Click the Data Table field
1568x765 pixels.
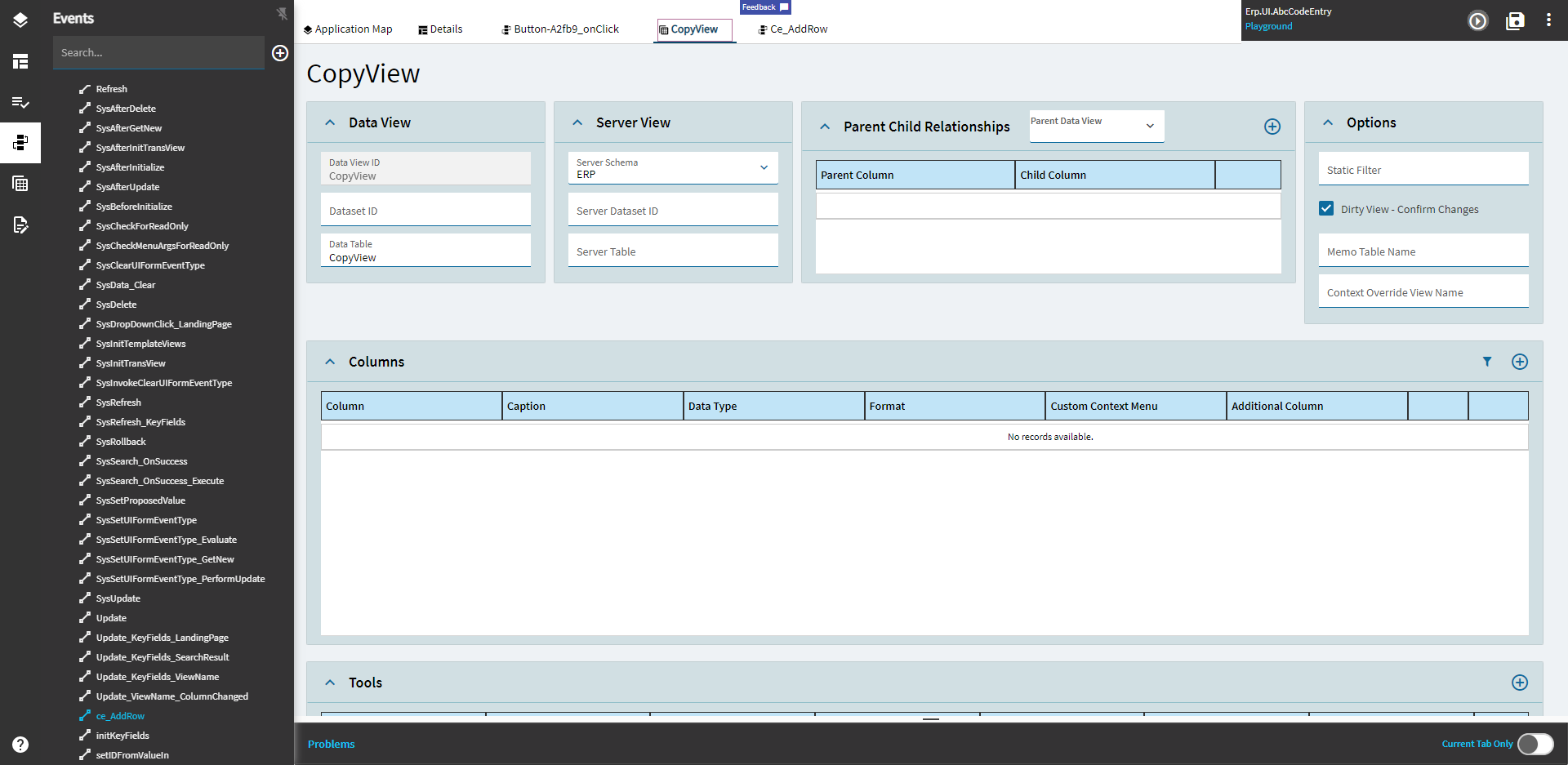(425, 251)
